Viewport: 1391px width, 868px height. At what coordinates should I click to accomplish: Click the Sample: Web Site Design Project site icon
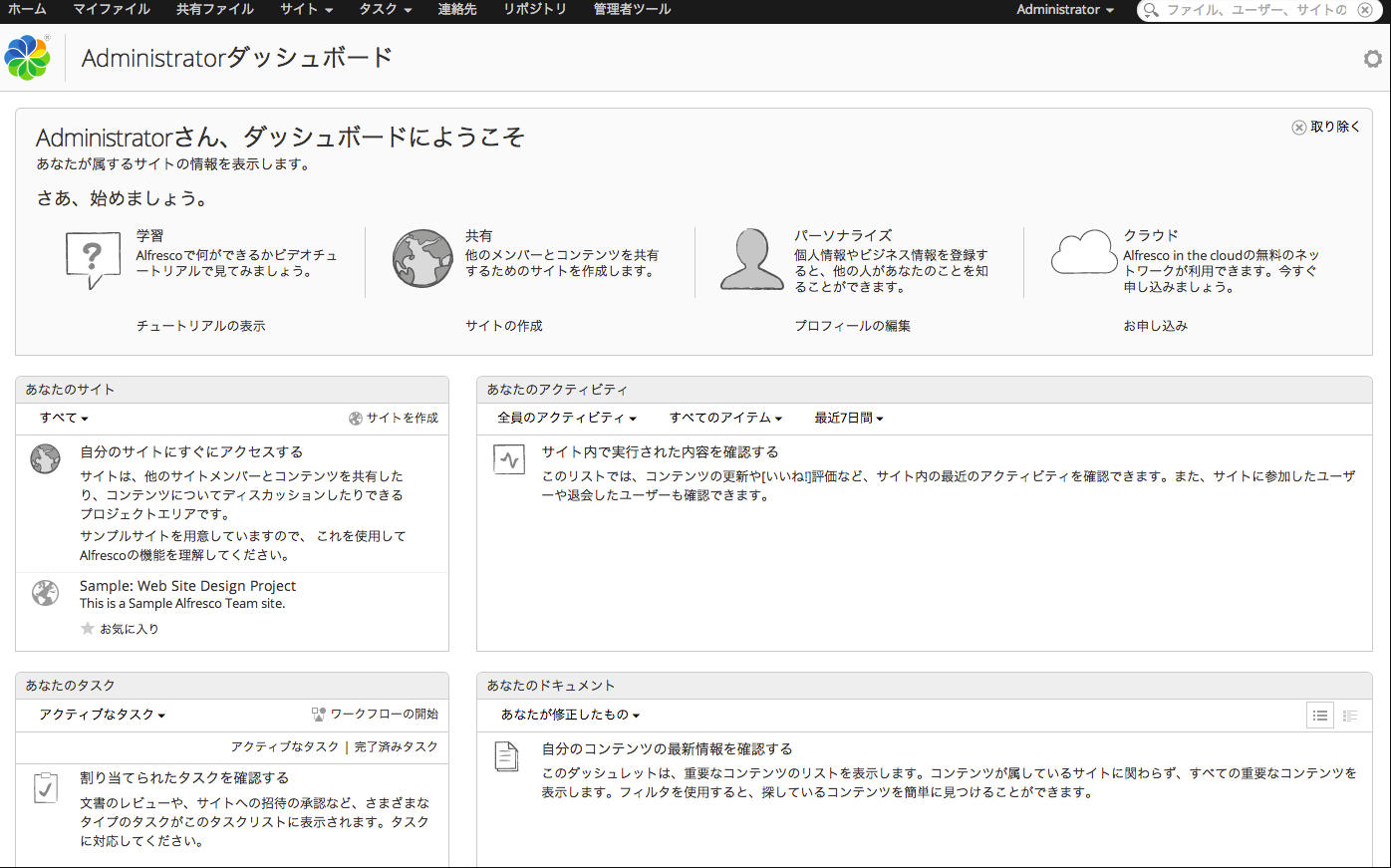pyautogui.click(x=45, y=592)
